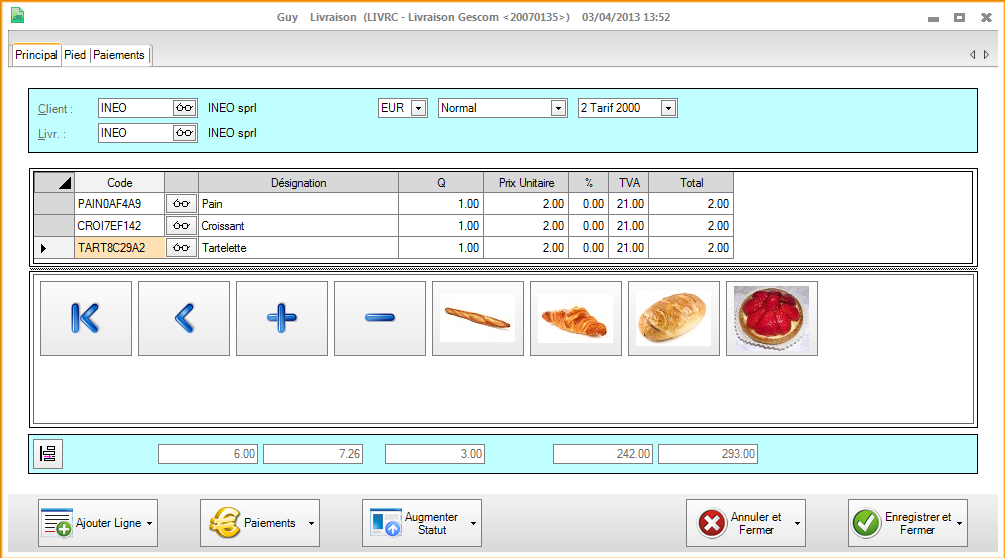Expand the EUR currency dropdown

(419, 108)
